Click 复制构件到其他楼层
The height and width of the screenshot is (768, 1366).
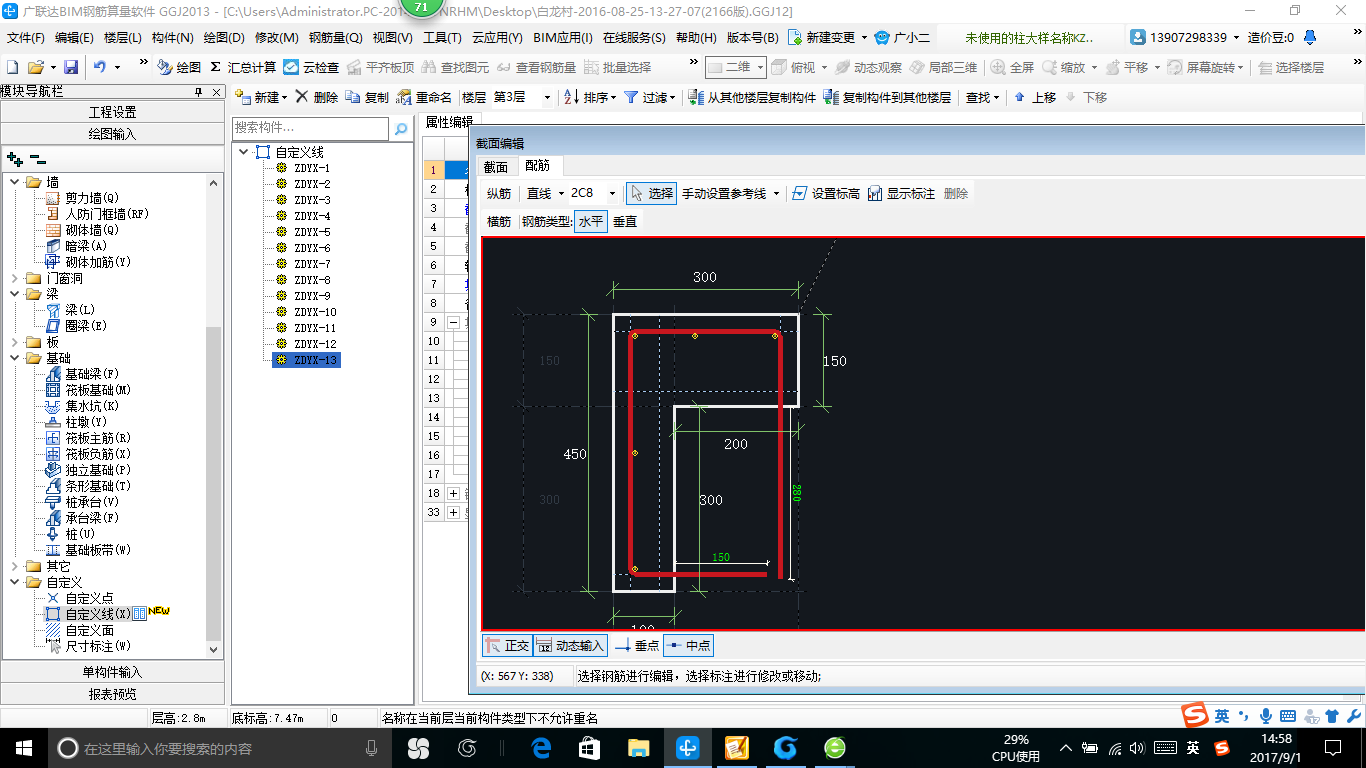[887, 97]
